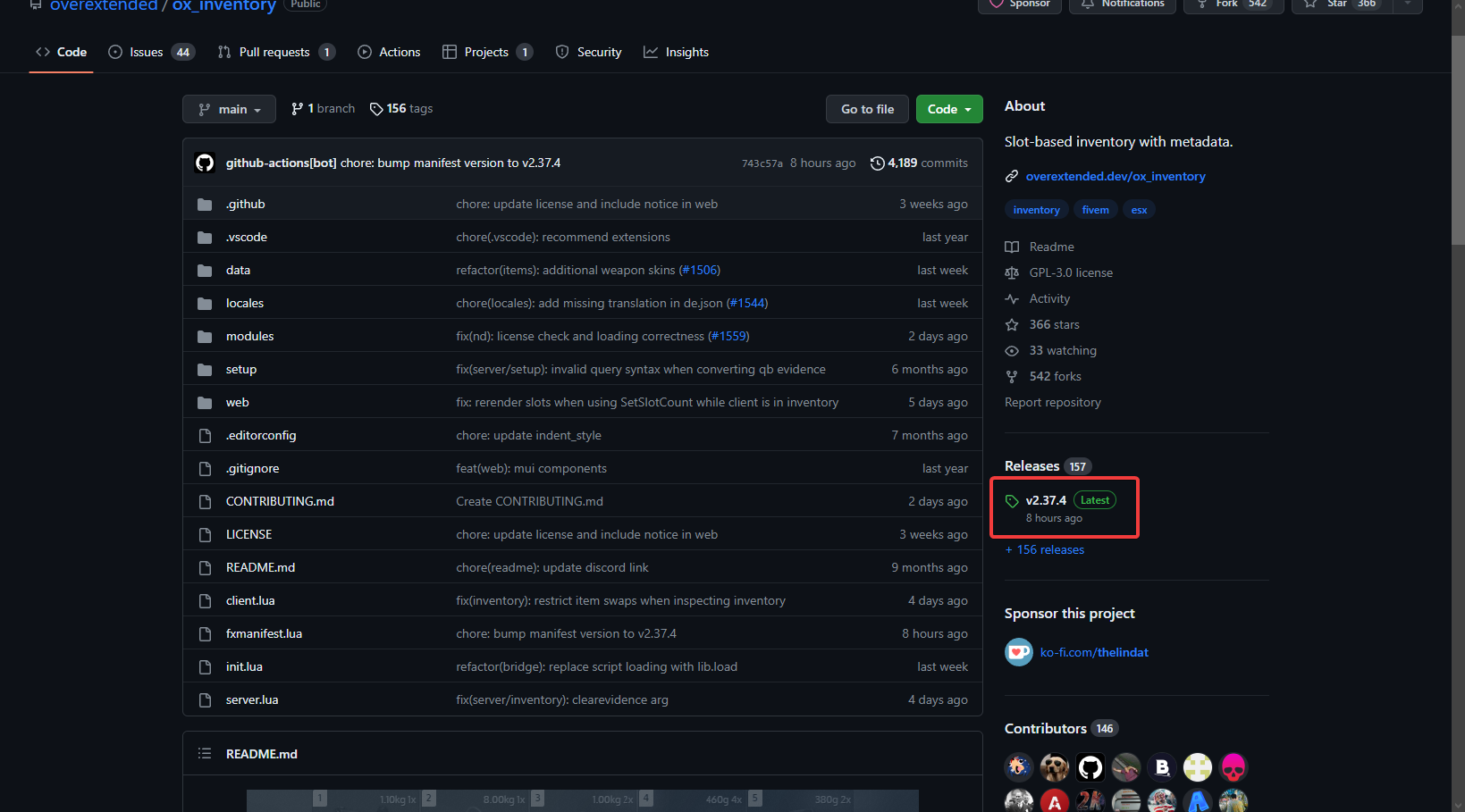View the 366 stars link
Viewport: 1465px width, 812px height.
click(x=1042, y=324)
